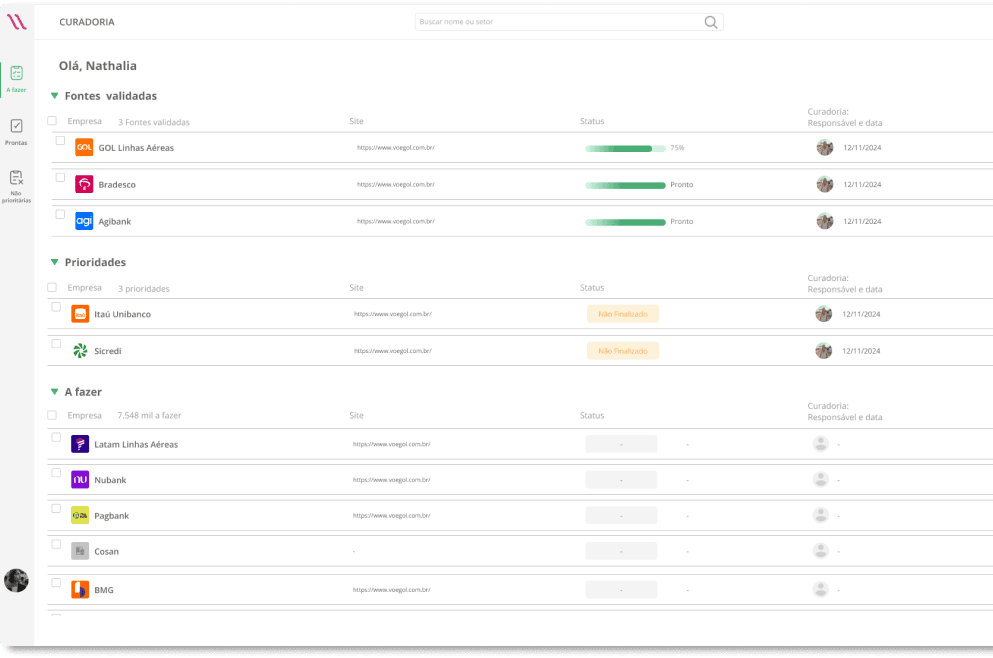The width and height of the screenshot is (993, 658).
Task: Click the Nubank purple logo
Action: [79, 479]
